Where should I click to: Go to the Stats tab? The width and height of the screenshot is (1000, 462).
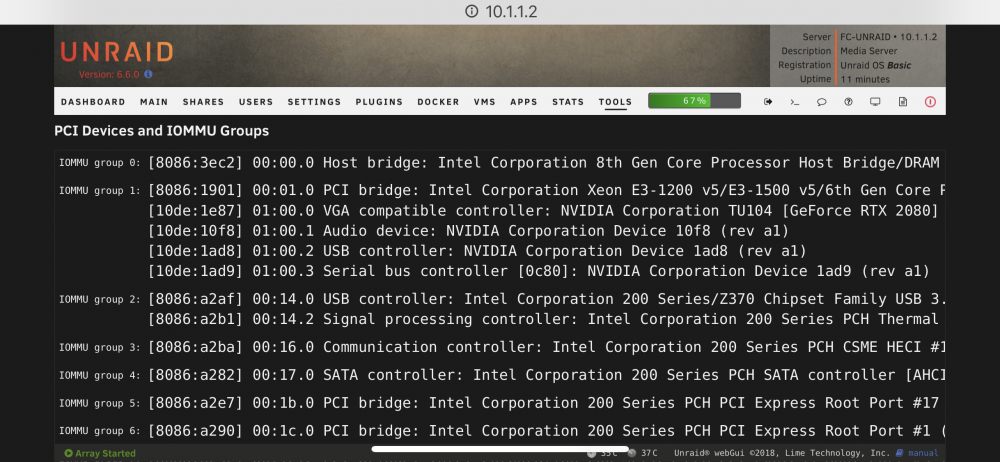(568, 101)
